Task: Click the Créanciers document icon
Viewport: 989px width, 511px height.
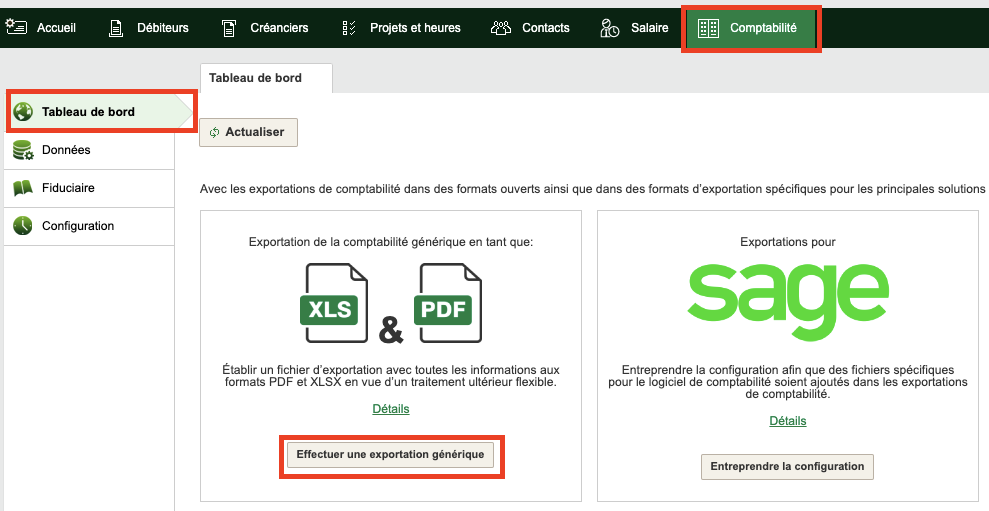Action: pos(229,28)
